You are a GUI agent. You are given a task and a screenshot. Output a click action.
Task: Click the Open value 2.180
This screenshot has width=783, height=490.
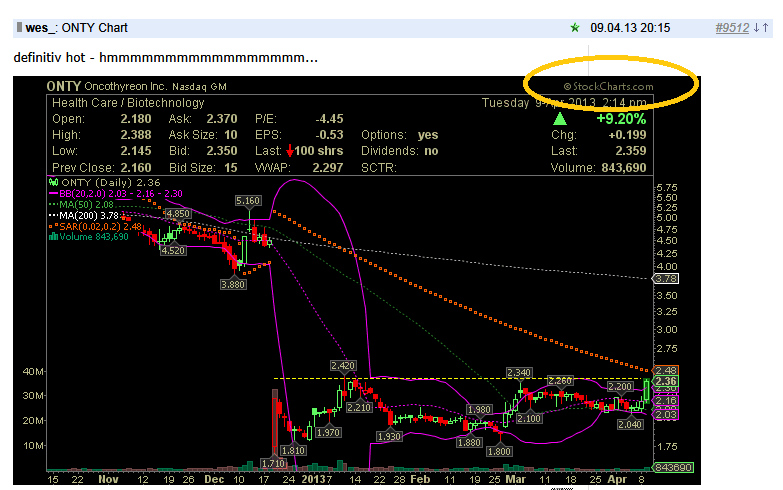(x=135, y=119)
